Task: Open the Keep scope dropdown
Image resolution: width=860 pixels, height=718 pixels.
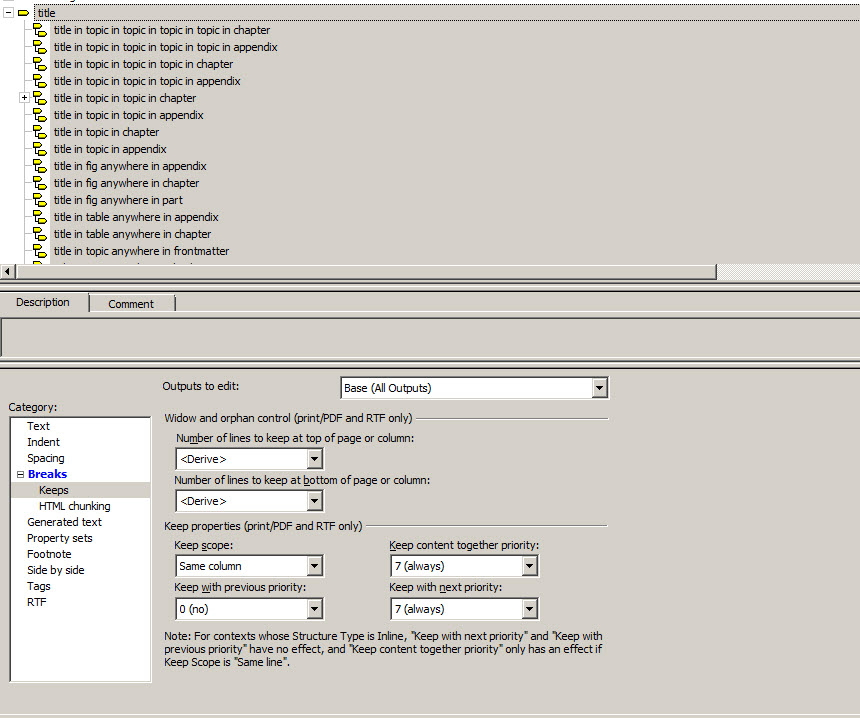Action: pyautogui.click(x=314, y=566)
